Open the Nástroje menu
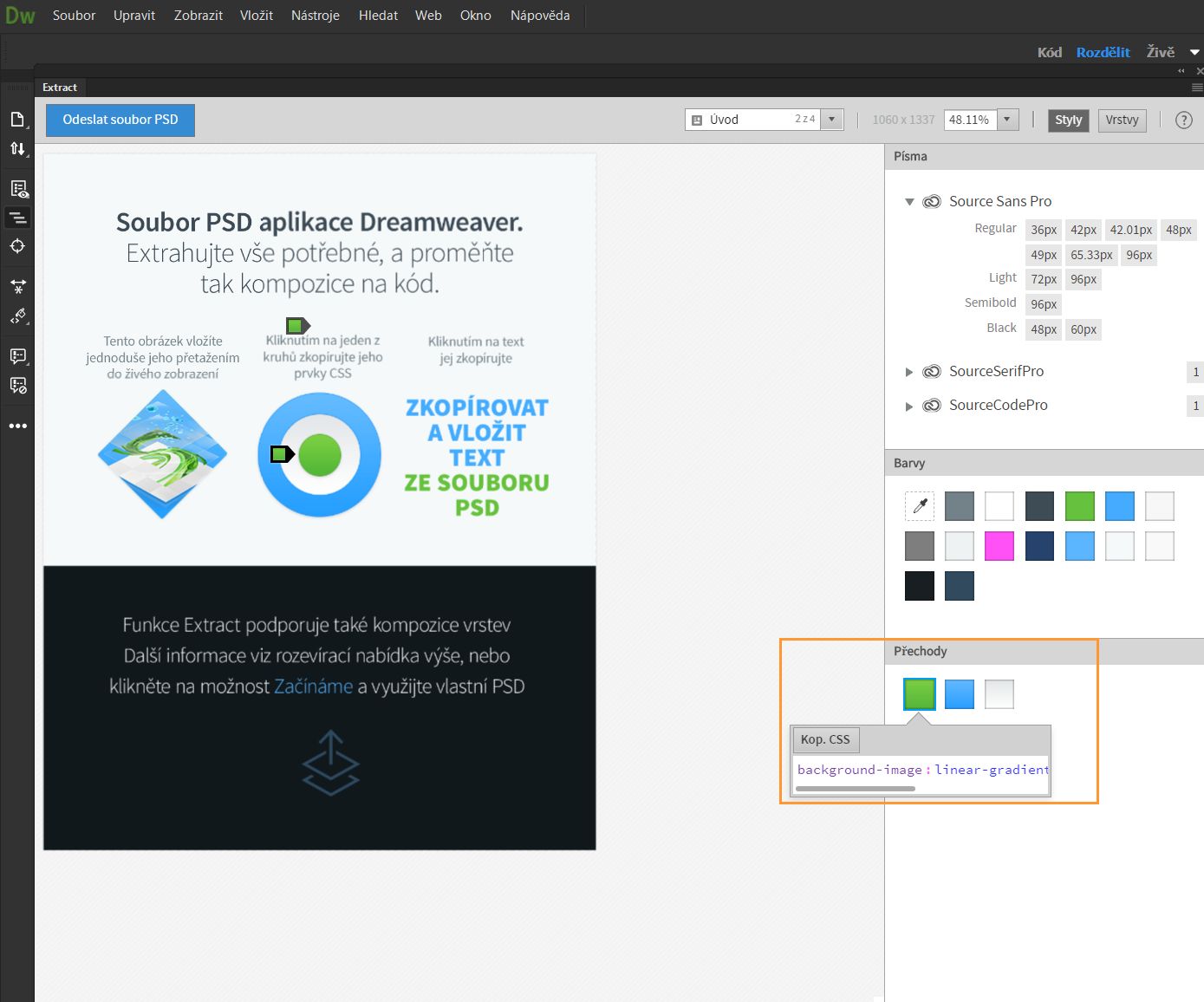The width and height of the screenshot is (1204, 1002). [316, 16]
